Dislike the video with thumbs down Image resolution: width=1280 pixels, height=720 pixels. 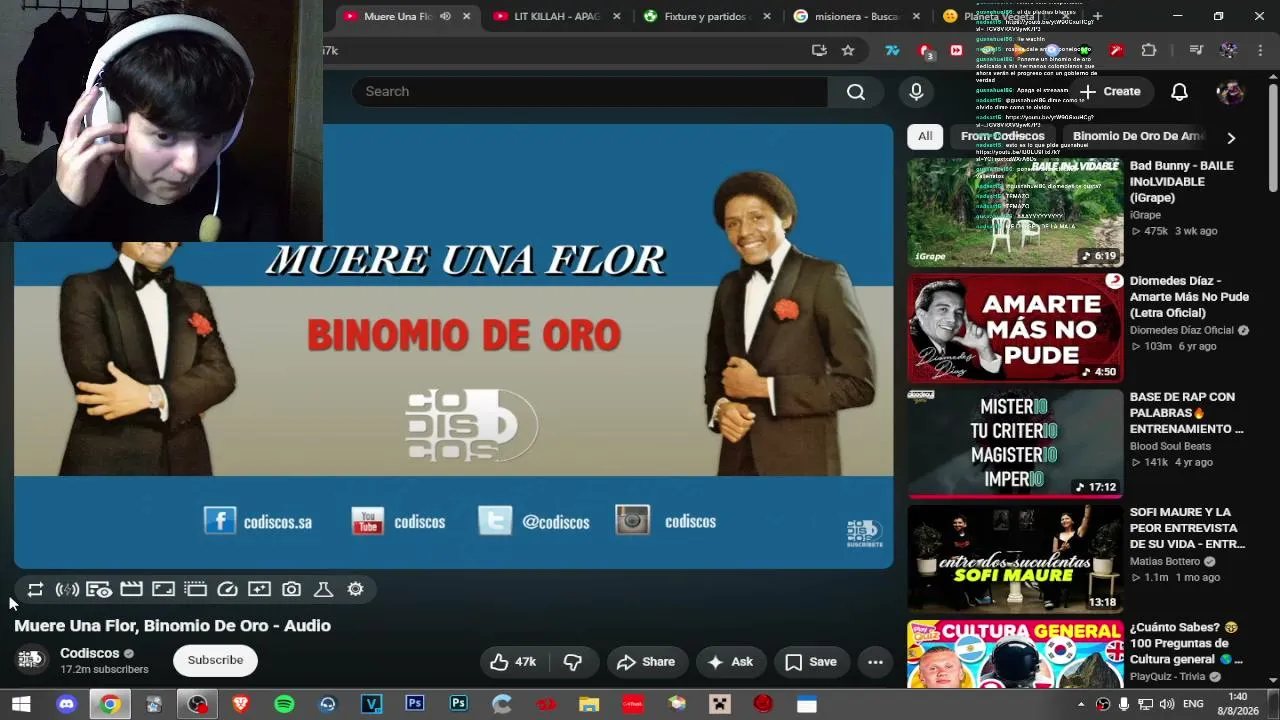[573, 662]
